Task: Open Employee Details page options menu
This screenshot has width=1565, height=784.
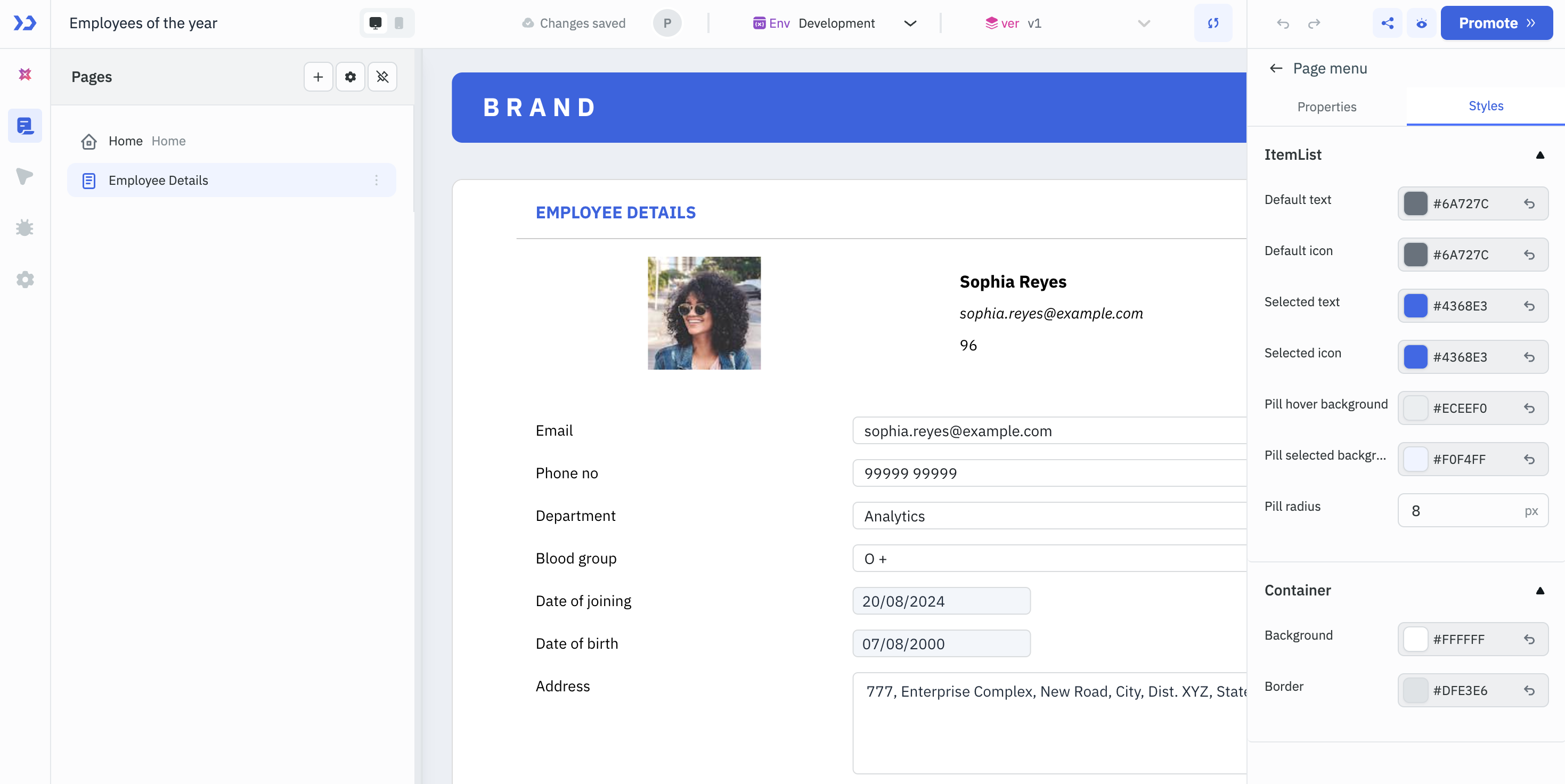Action: click(376, 181)
